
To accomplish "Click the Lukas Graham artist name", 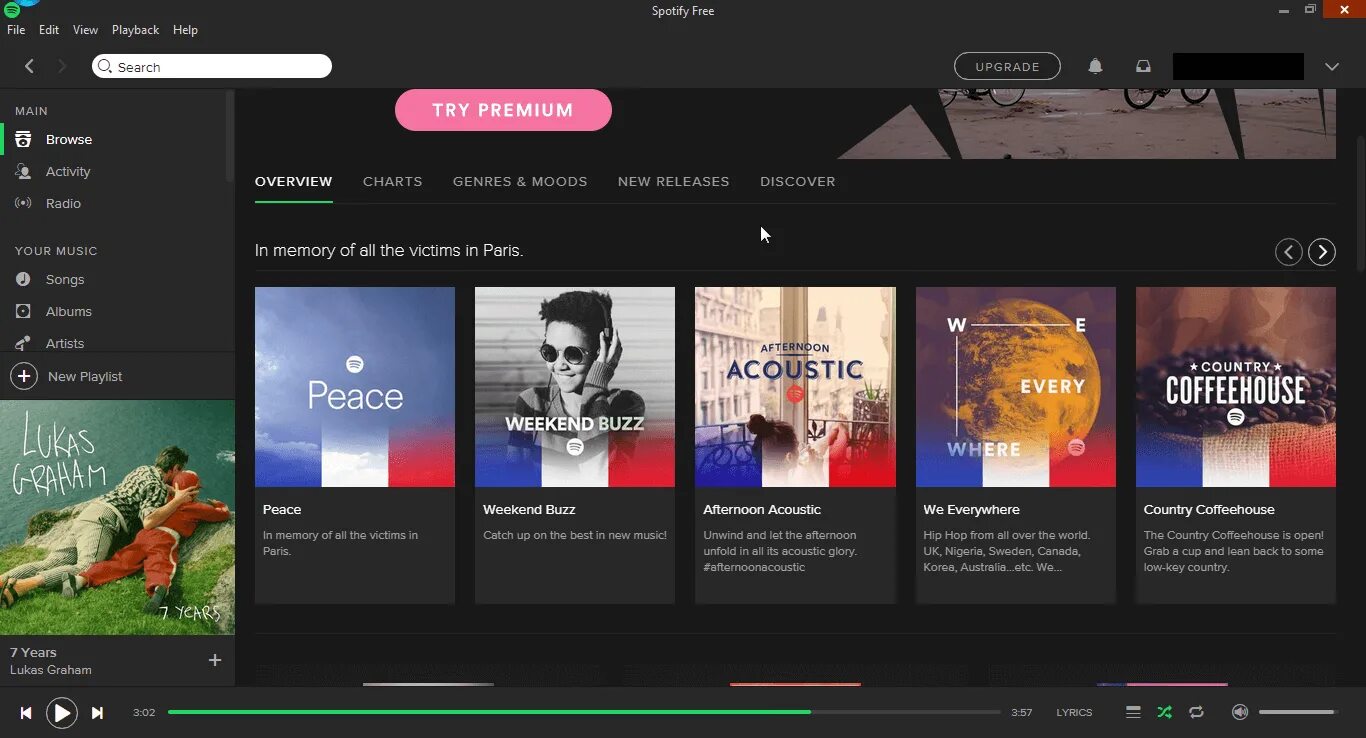I will [51, 670].
